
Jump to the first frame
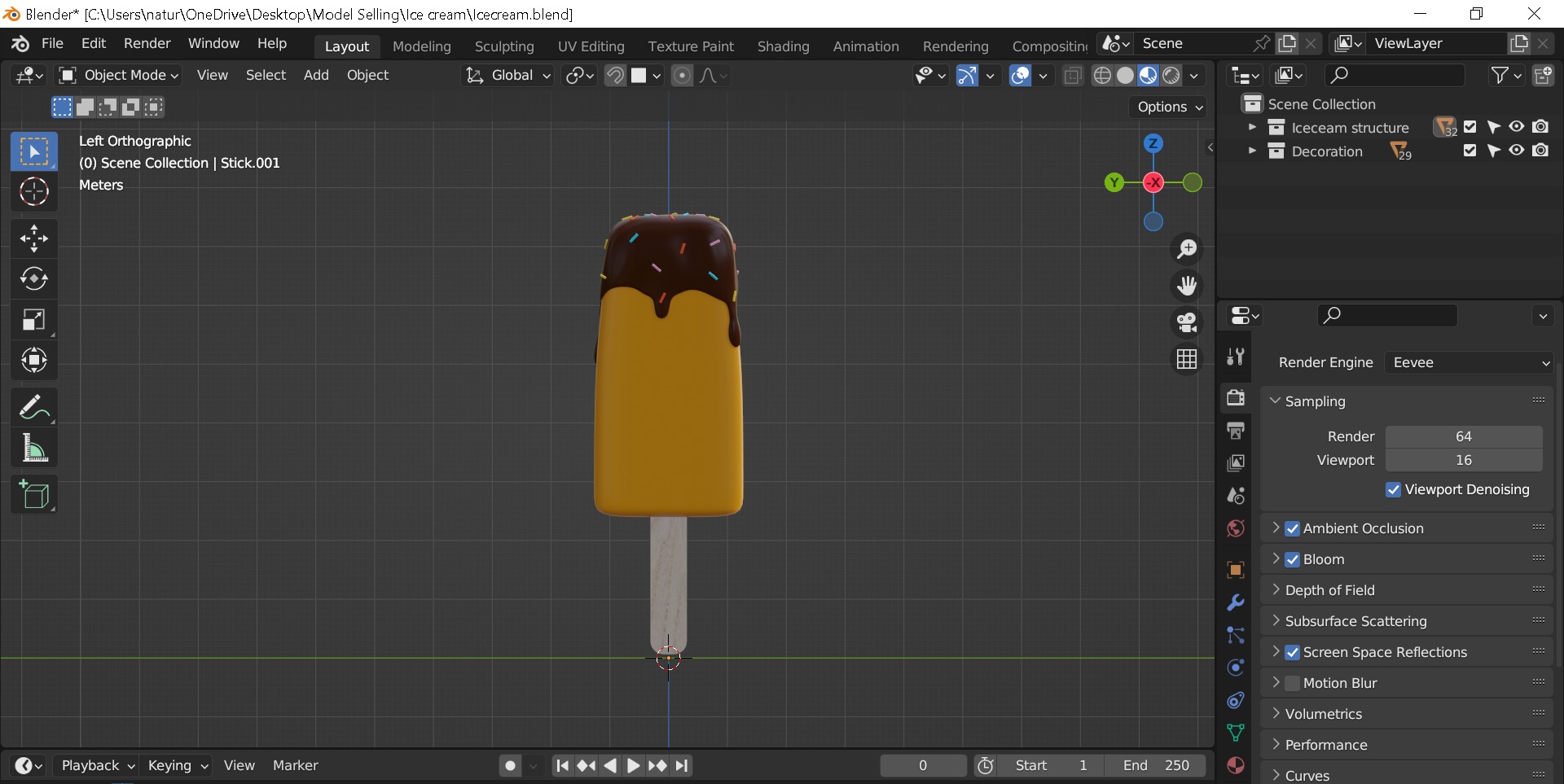[562, 765]
